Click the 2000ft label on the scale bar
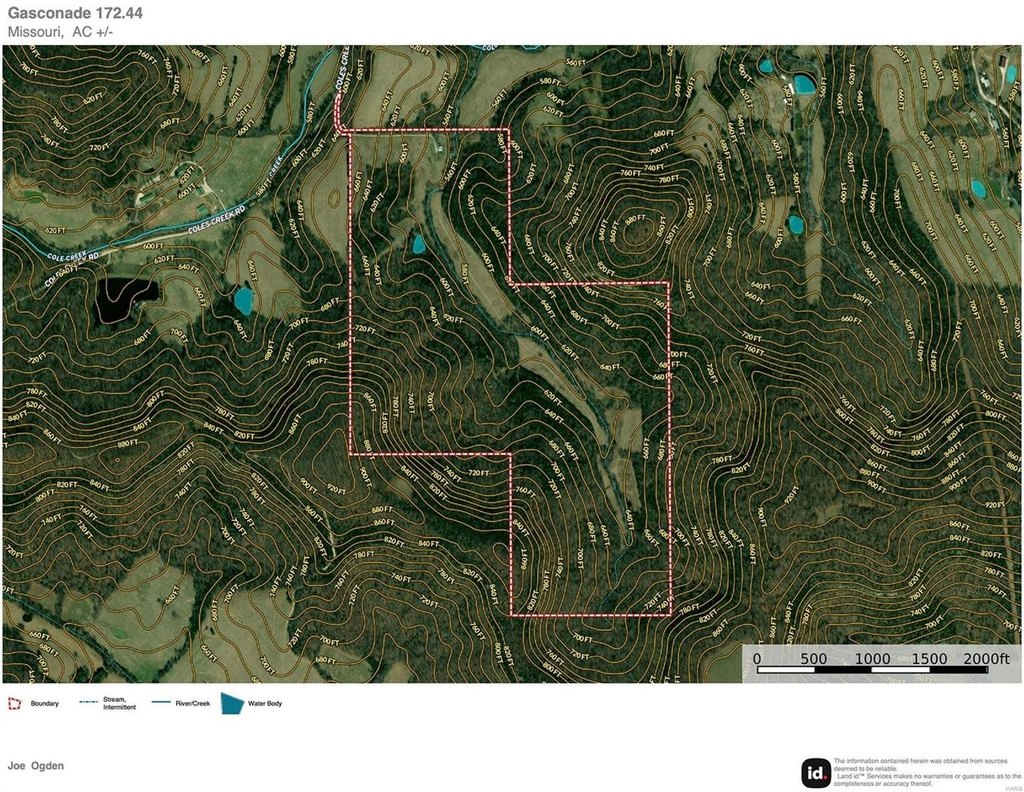This screenshot has width=1024, height=792. click(x=986, y=658)
